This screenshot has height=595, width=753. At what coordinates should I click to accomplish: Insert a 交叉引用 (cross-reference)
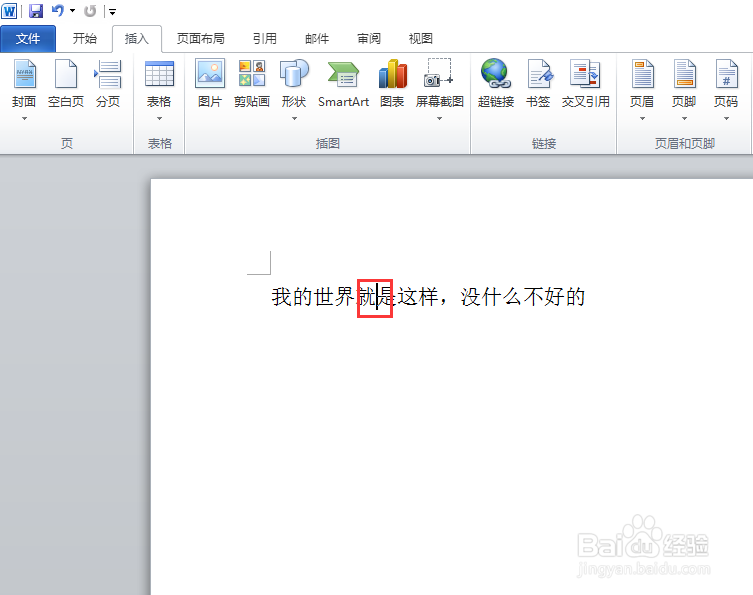click(585, 83)
